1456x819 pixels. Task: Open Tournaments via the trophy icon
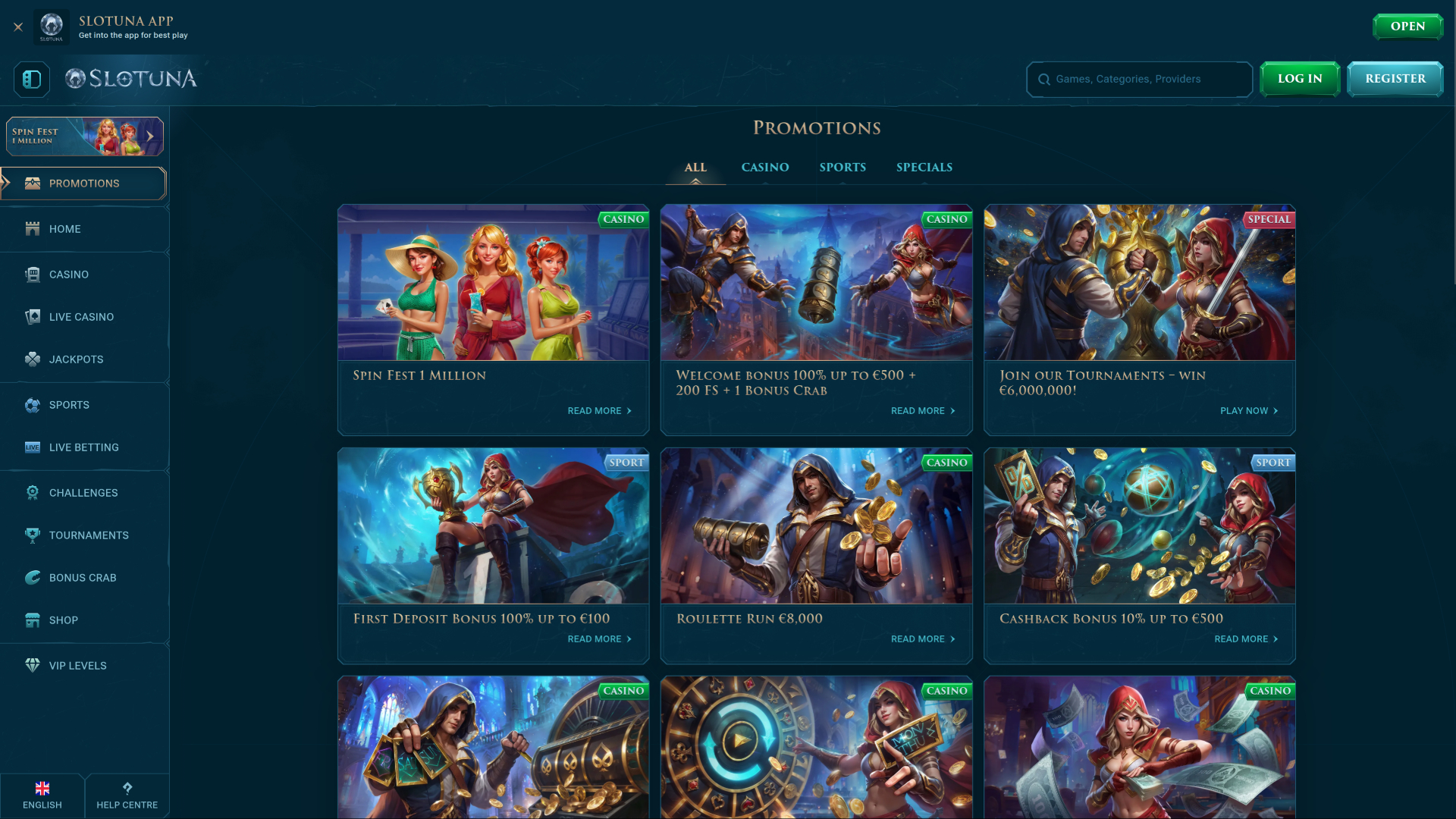tap(32, 535)
